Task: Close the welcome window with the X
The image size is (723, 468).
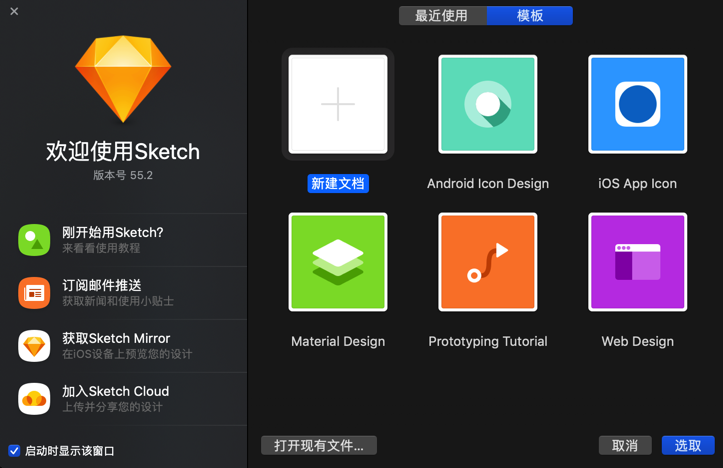Action: pos(14,11)
